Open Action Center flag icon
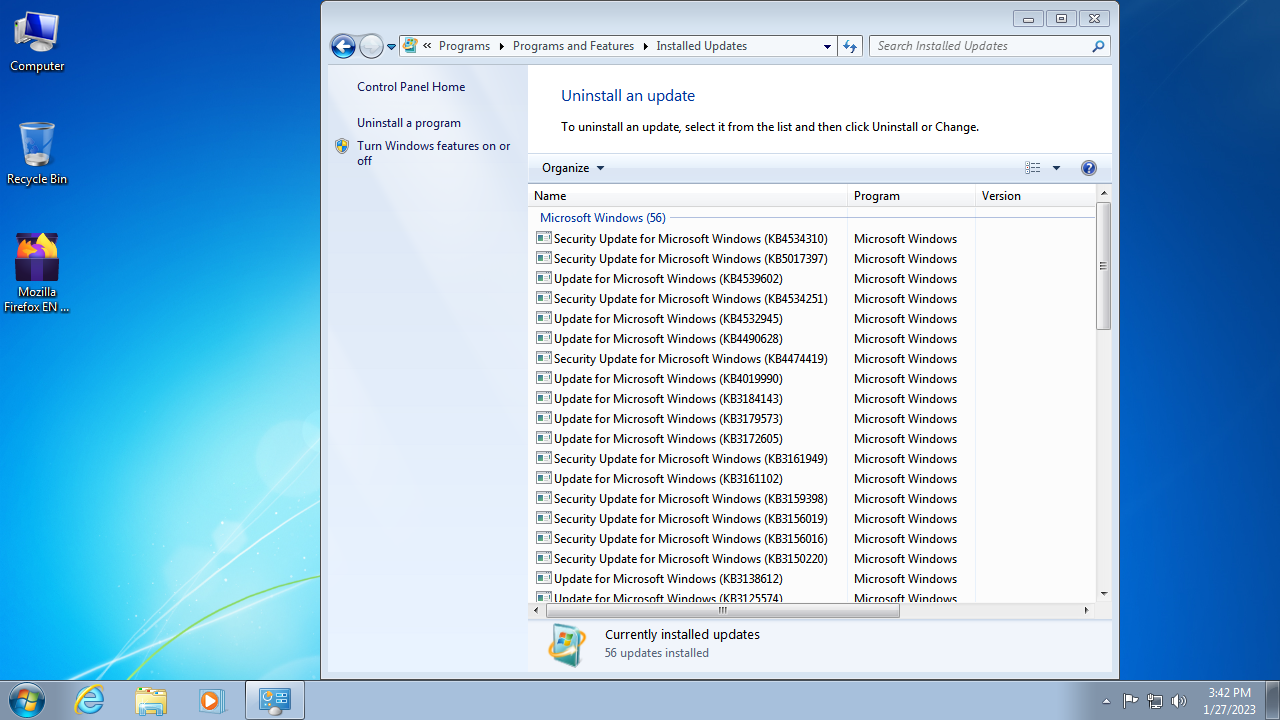Screen dimensions: 1280x720 tap(1131, 701)
